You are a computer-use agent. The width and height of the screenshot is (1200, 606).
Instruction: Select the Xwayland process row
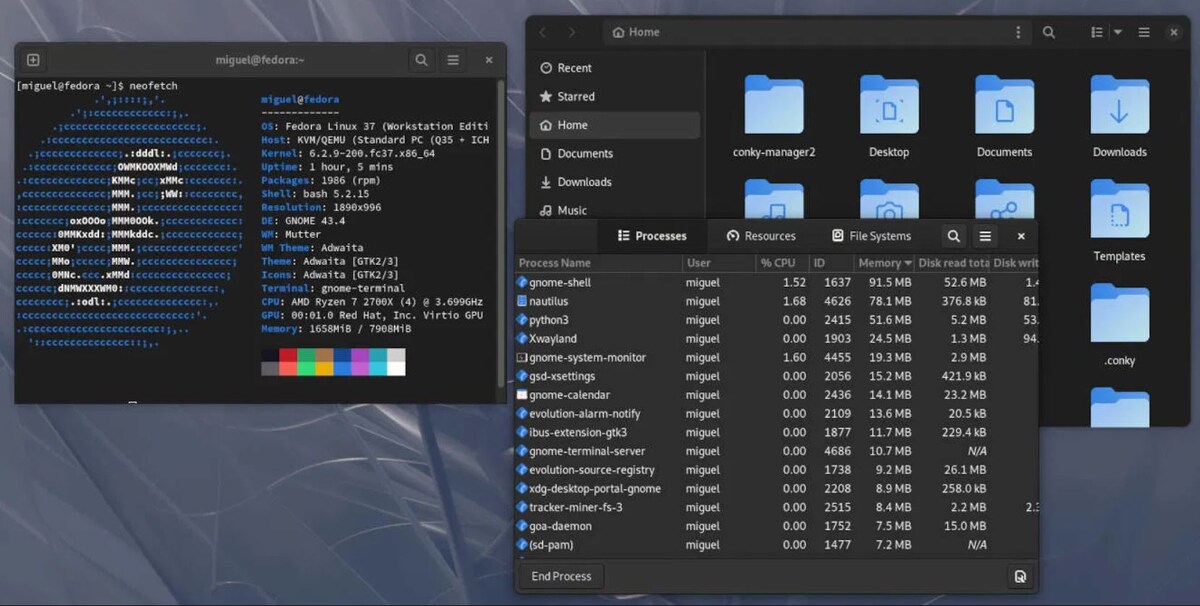[777, 339]
